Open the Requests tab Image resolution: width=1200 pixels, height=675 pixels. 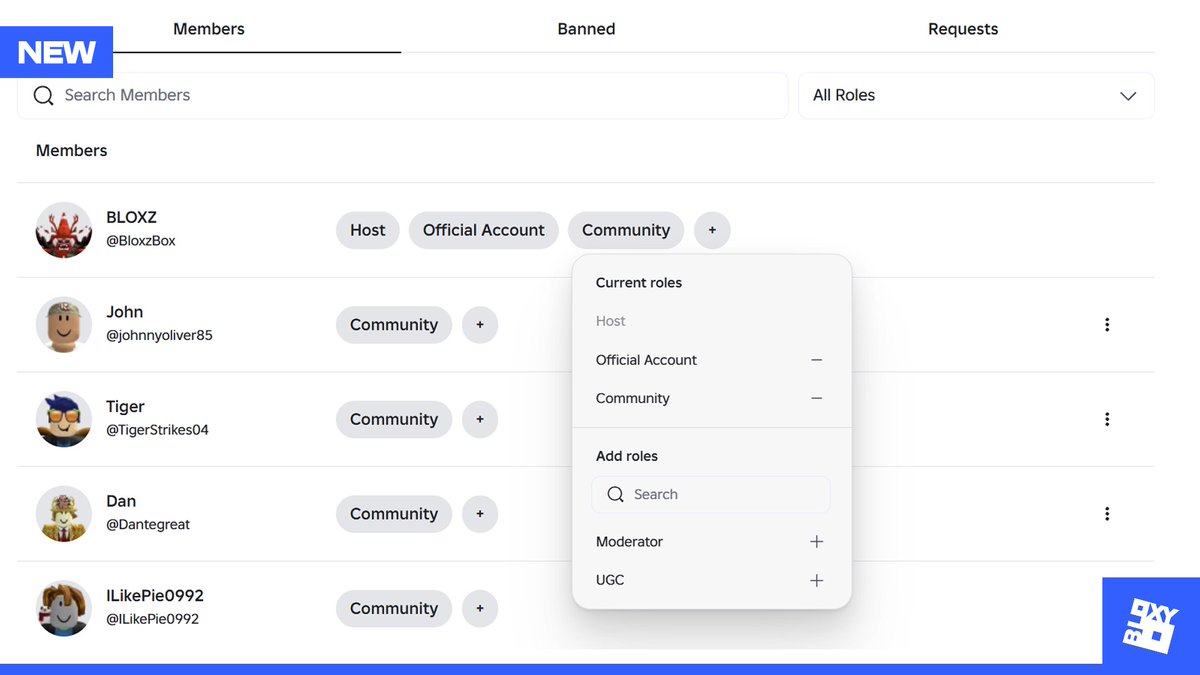click(963, 29)
